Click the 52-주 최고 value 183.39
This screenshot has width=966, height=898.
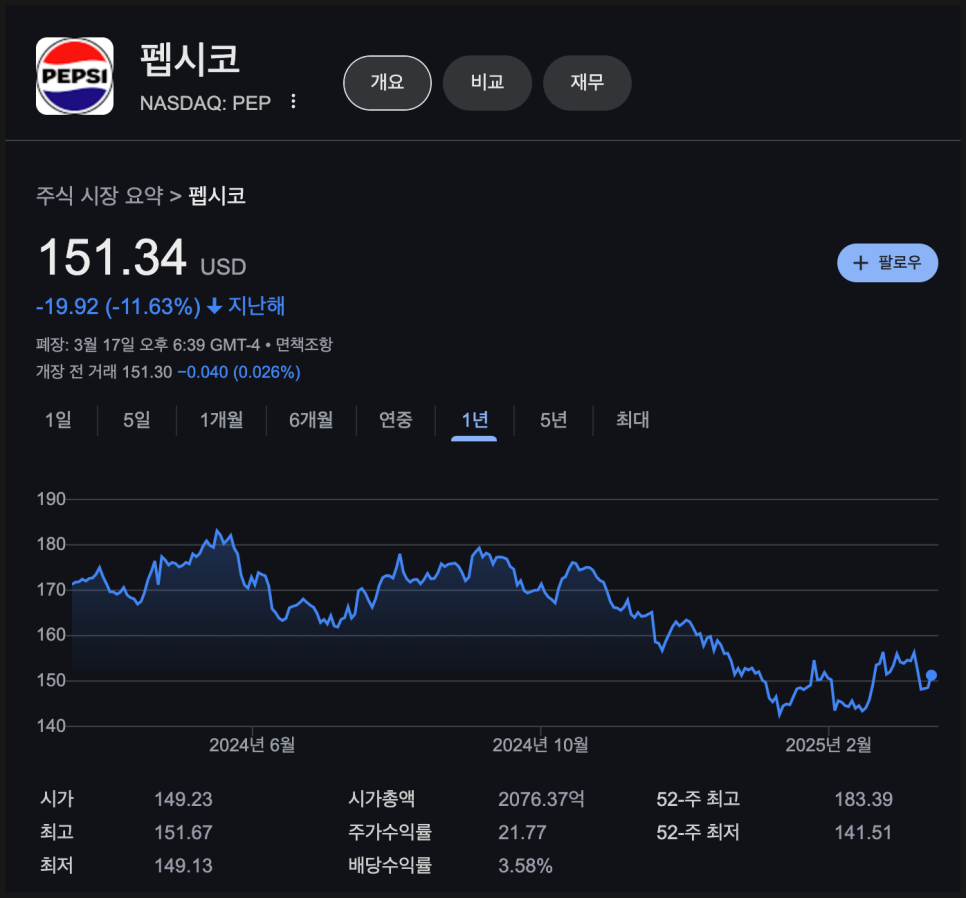point(863,799)
